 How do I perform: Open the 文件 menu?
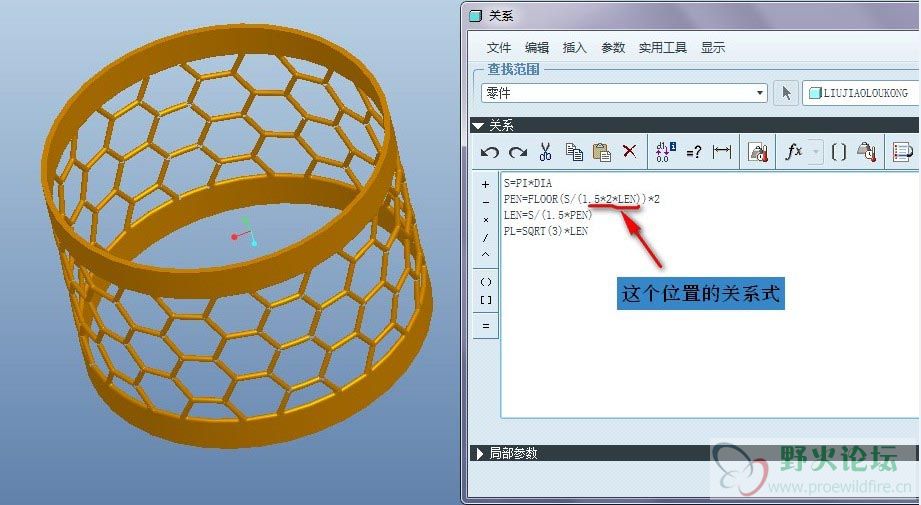click(499, 48)
